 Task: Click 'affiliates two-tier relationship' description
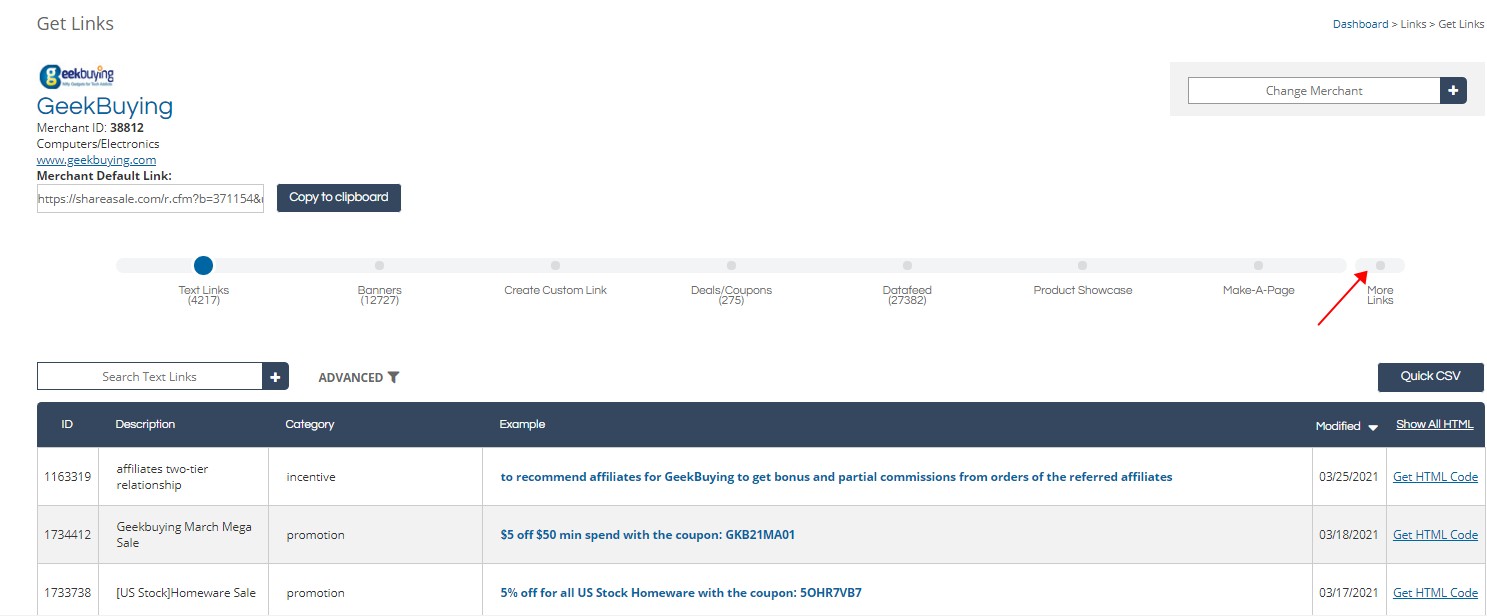pos(162,477)
